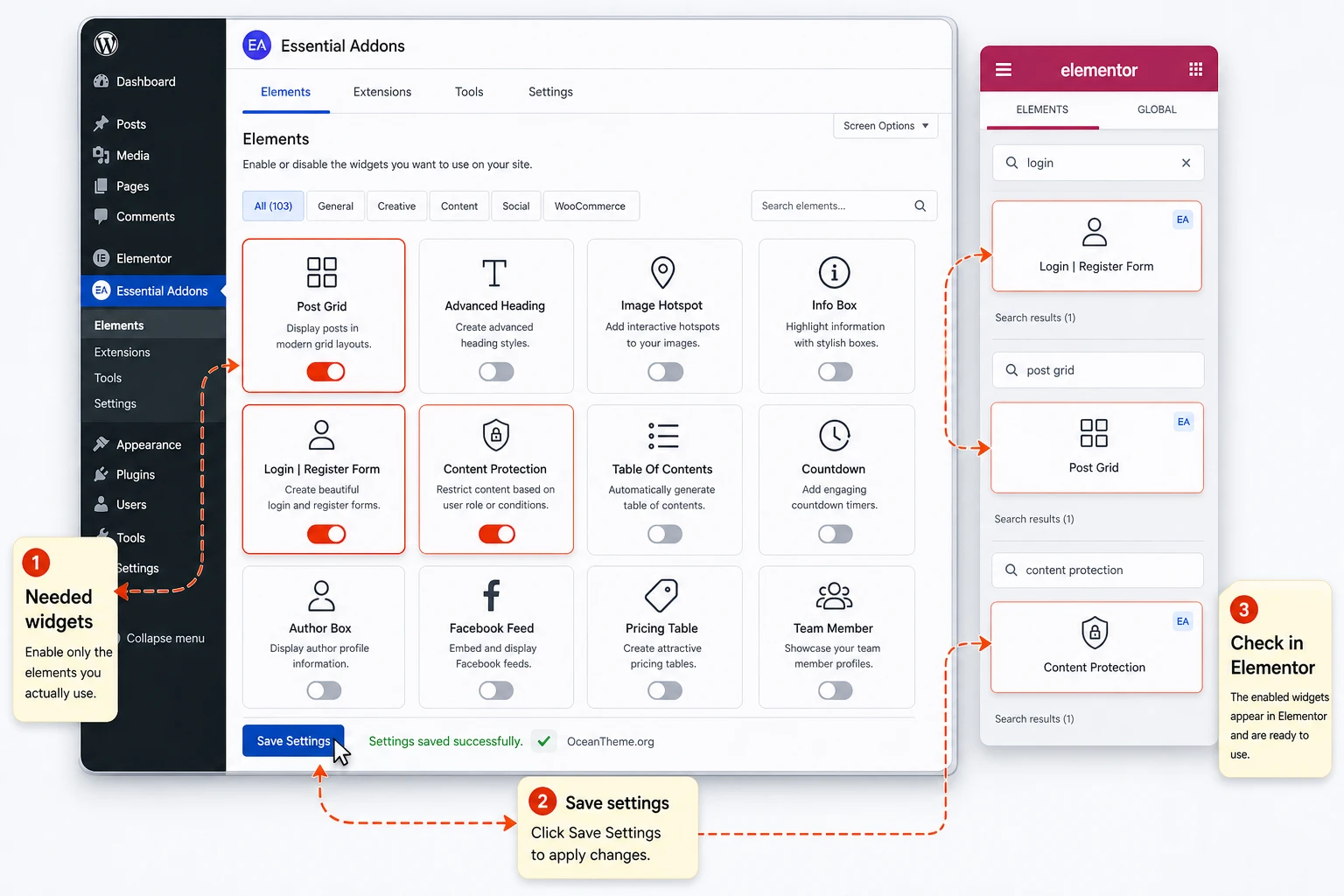Viewport: 1344px width, 896px height.
Task: Enable the Info Box toggle
Action: point(835,372)
